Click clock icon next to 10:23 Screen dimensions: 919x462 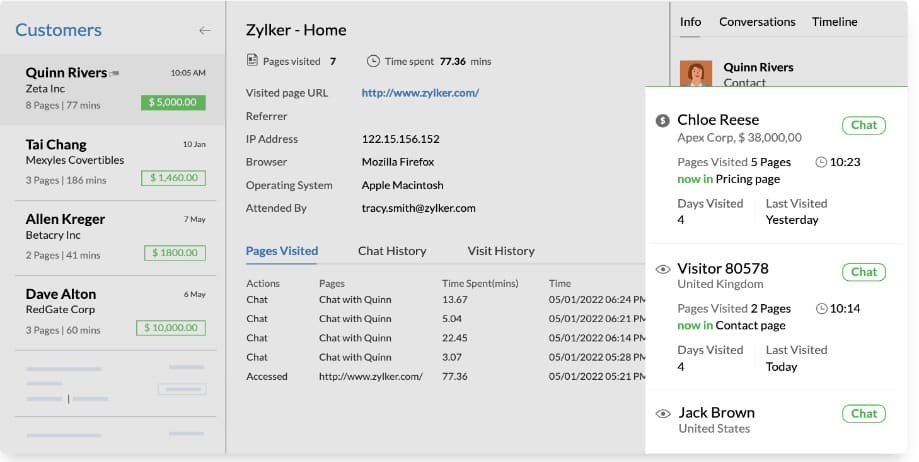[822, 162]
